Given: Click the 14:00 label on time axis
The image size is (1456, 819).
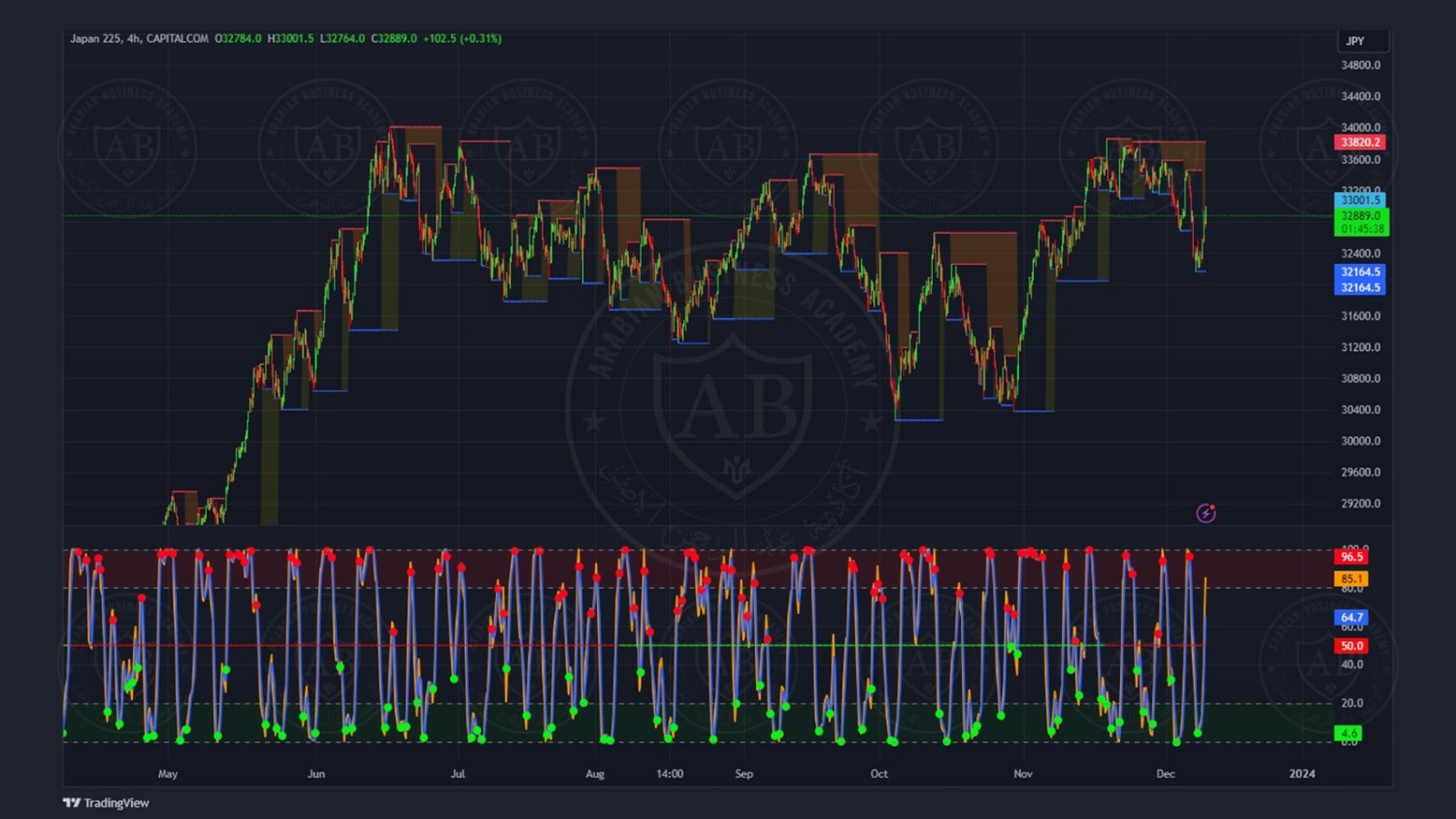Looking at the screenshot, I should pos(670,773).
